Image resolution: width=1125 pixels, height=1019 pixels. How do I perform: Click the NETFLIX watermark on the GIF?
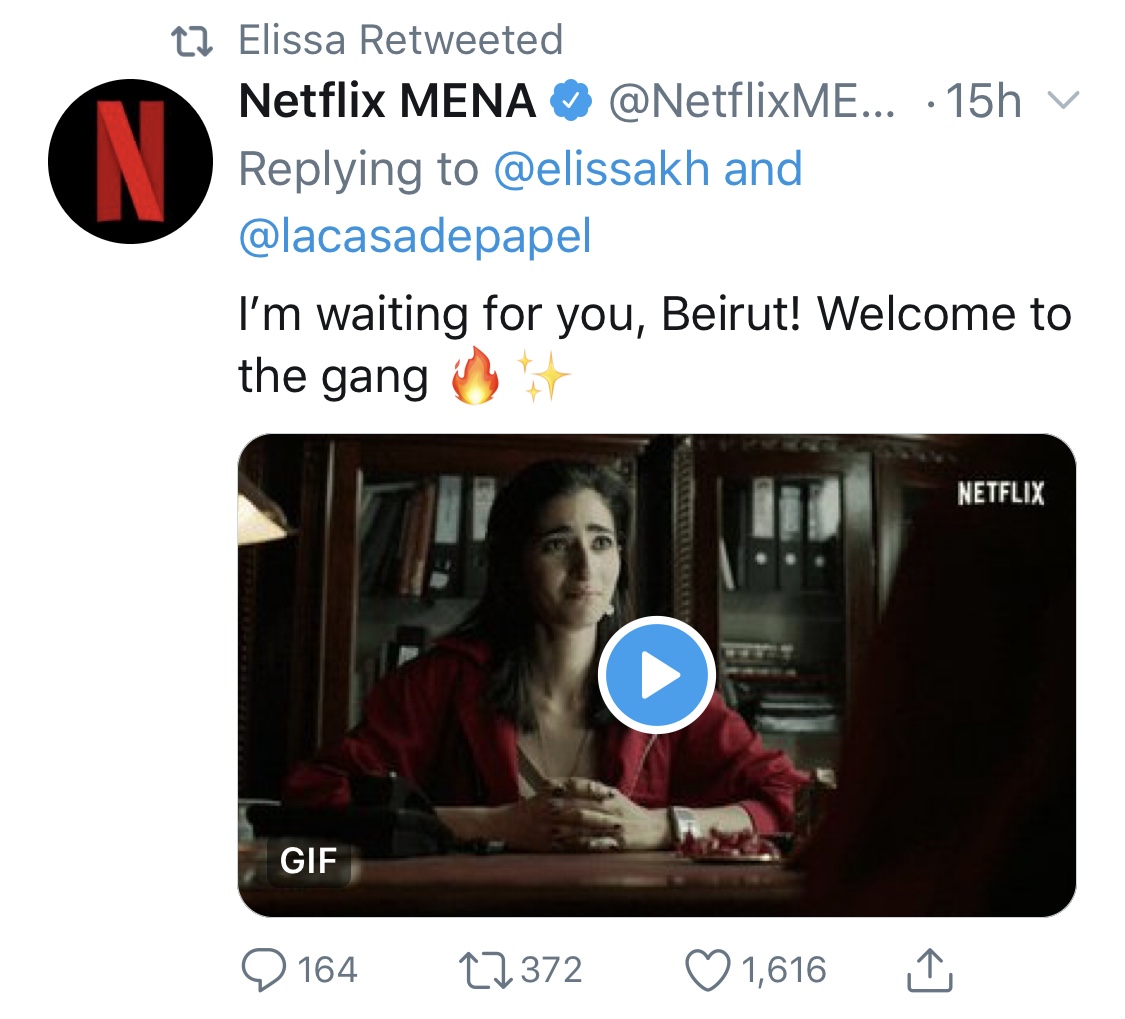(1000, 494)
